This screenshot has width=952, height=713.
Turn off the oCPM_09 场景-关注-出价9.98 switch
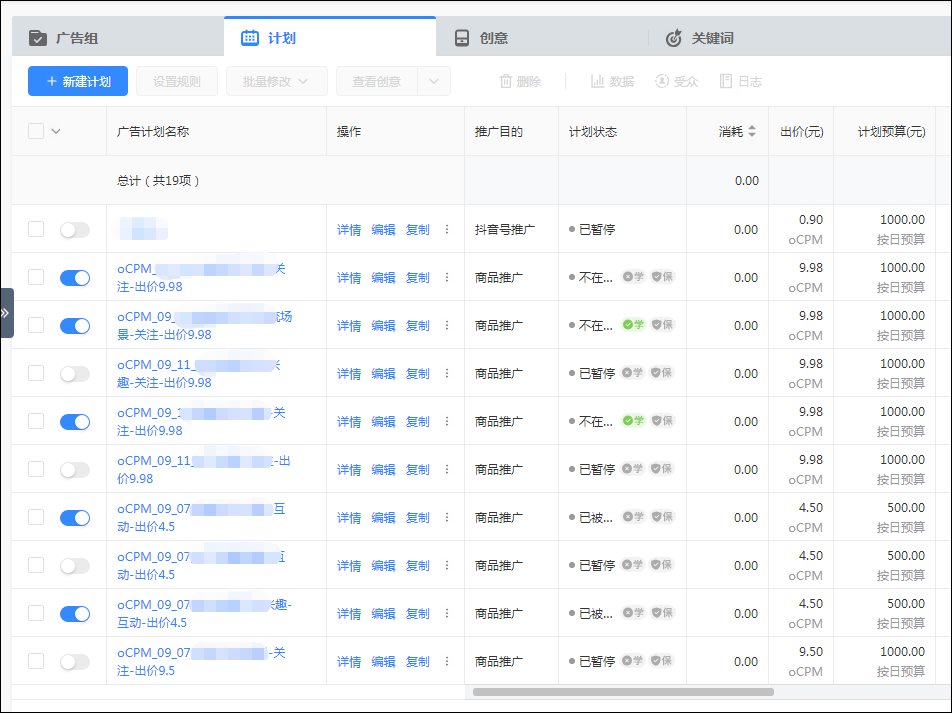point(75,326)
